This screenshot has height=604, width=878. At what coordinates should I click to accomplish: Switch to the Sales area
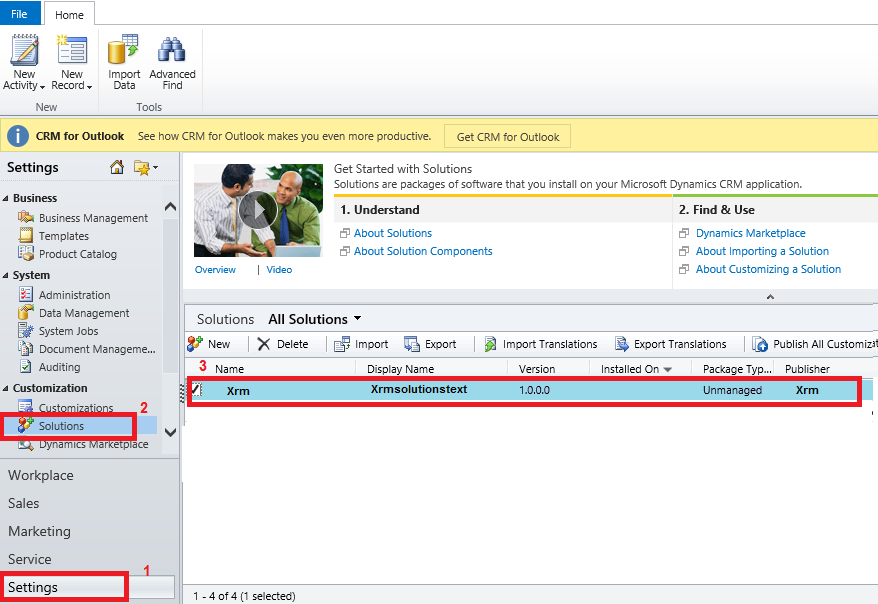pyautogui.click(x=24, y=503)
